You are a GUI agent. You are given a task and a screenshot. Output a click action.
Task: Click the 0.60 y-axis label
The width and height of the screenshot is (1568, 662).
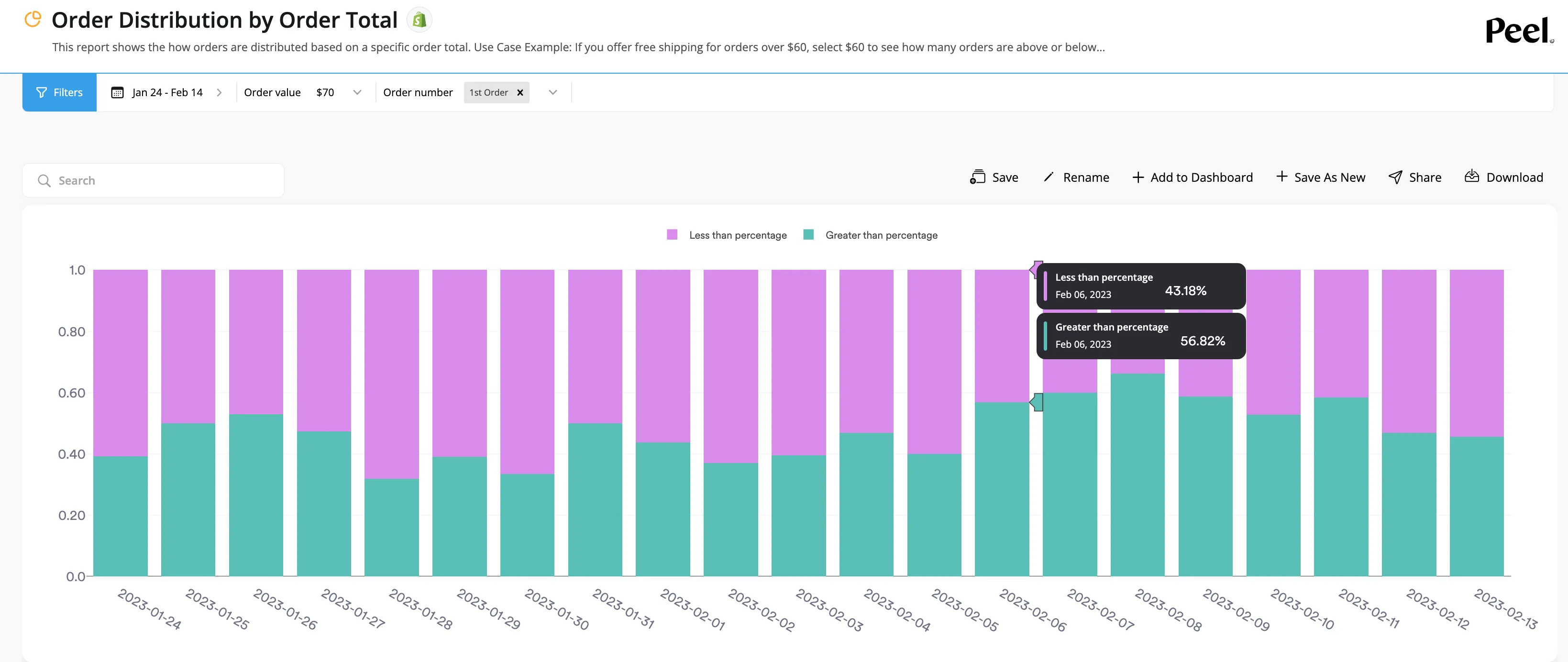click(x=72, y=393)
